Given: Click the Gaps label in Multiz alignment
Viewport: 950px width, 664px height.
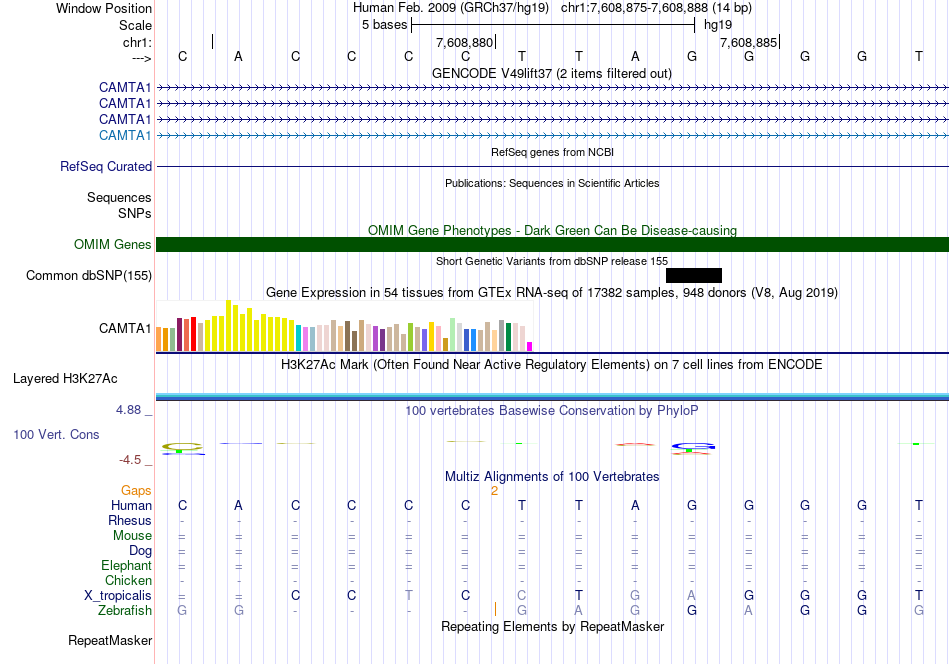Looking at the screenshot, I should pos(136,490).
